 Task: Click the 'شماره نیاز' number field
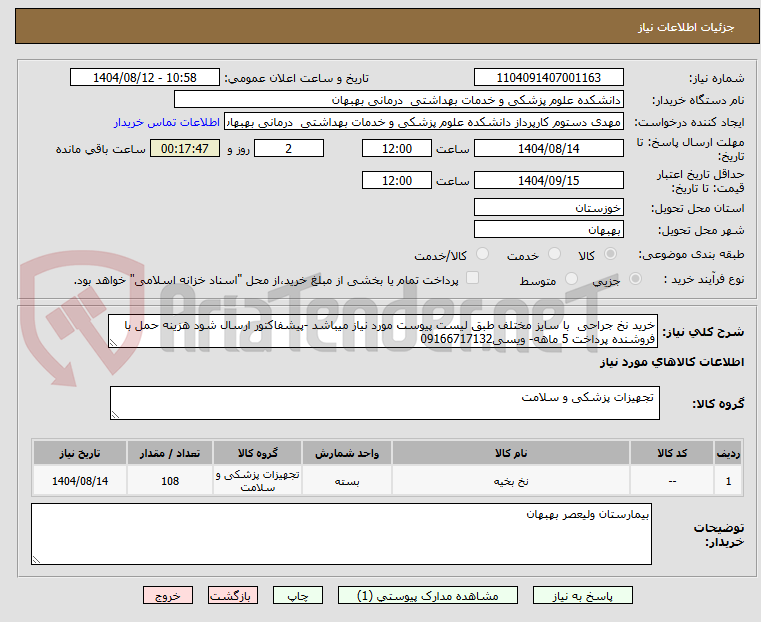(x=548, y=78)
